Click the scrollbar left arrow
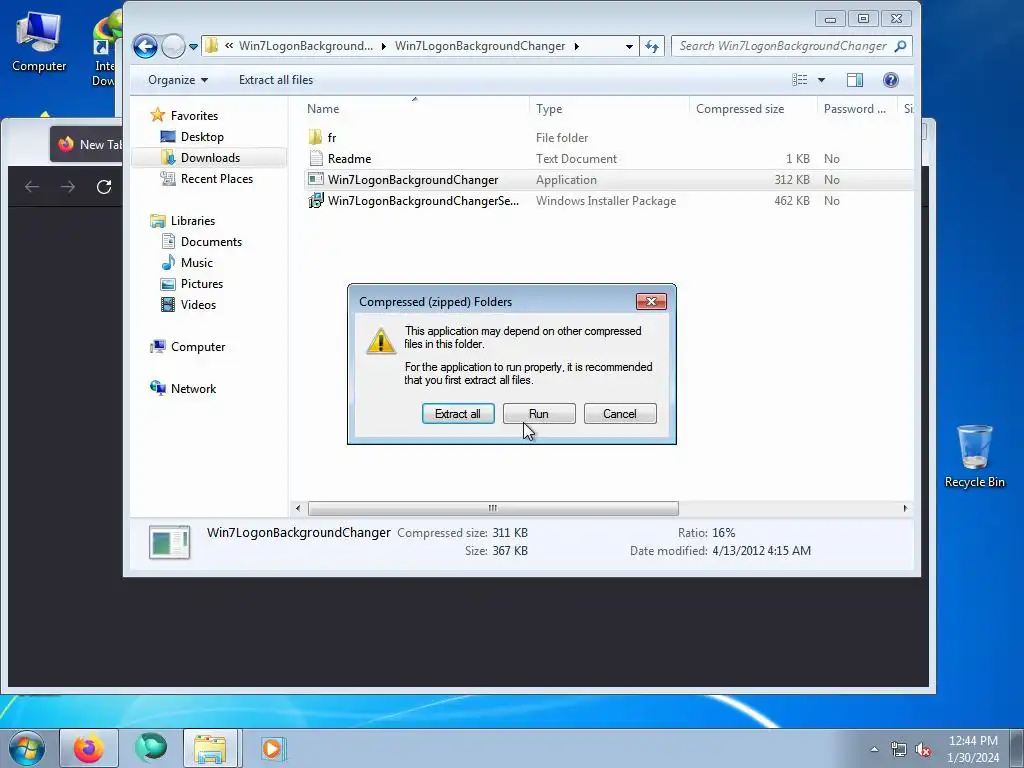The width and height of the screenshot is (1024, 768). tap(298, 508)
